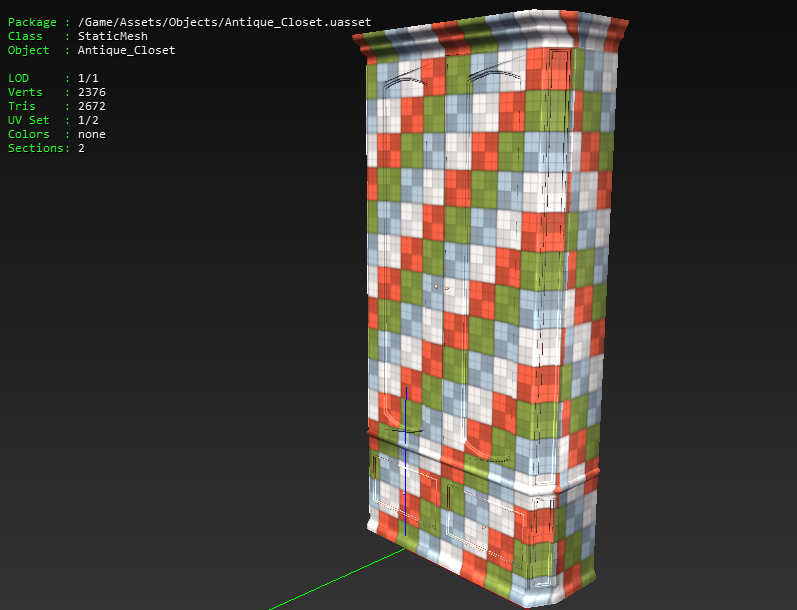Click the green axis line on floor
The width and height of the screenshot is (797, 610).
(338, 578)
